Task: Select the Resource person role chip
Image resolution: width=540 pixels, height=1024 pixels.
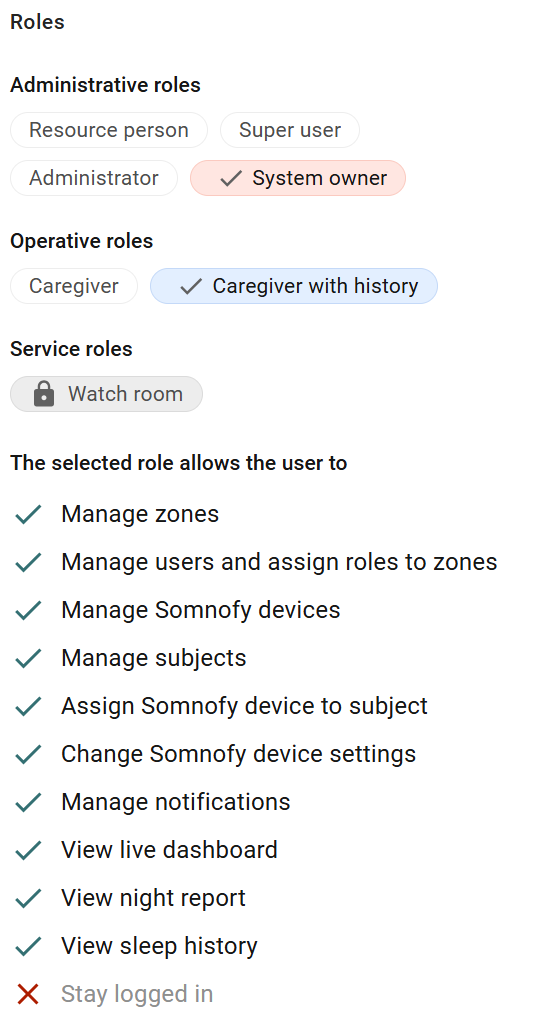Action: coord(109,130)
